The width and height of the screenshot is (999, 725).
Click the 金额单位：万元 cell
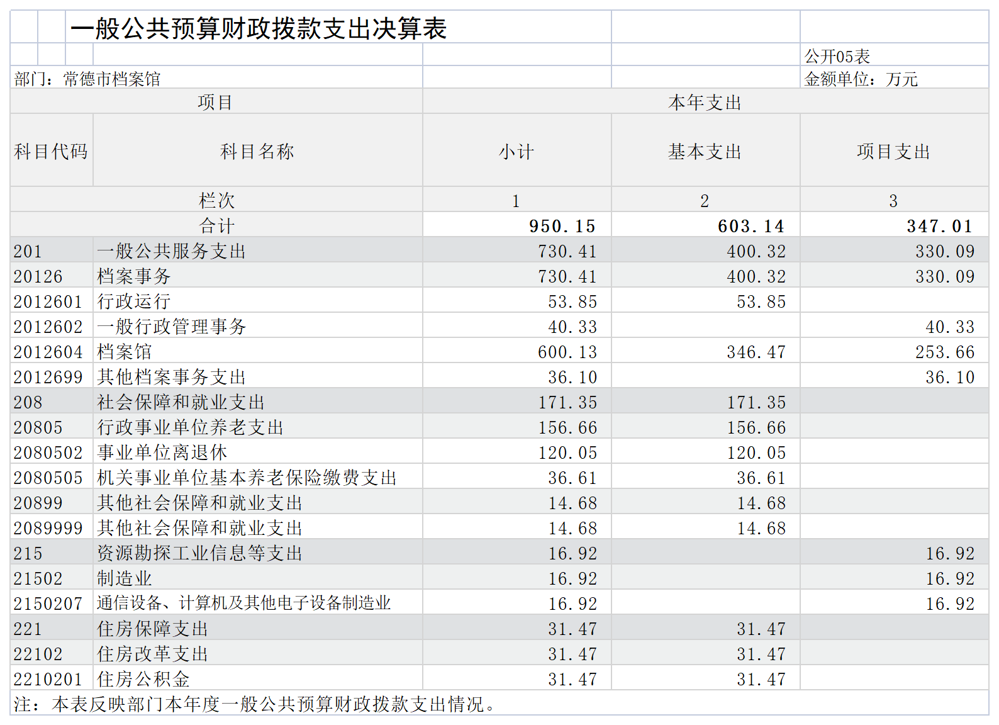894,78
